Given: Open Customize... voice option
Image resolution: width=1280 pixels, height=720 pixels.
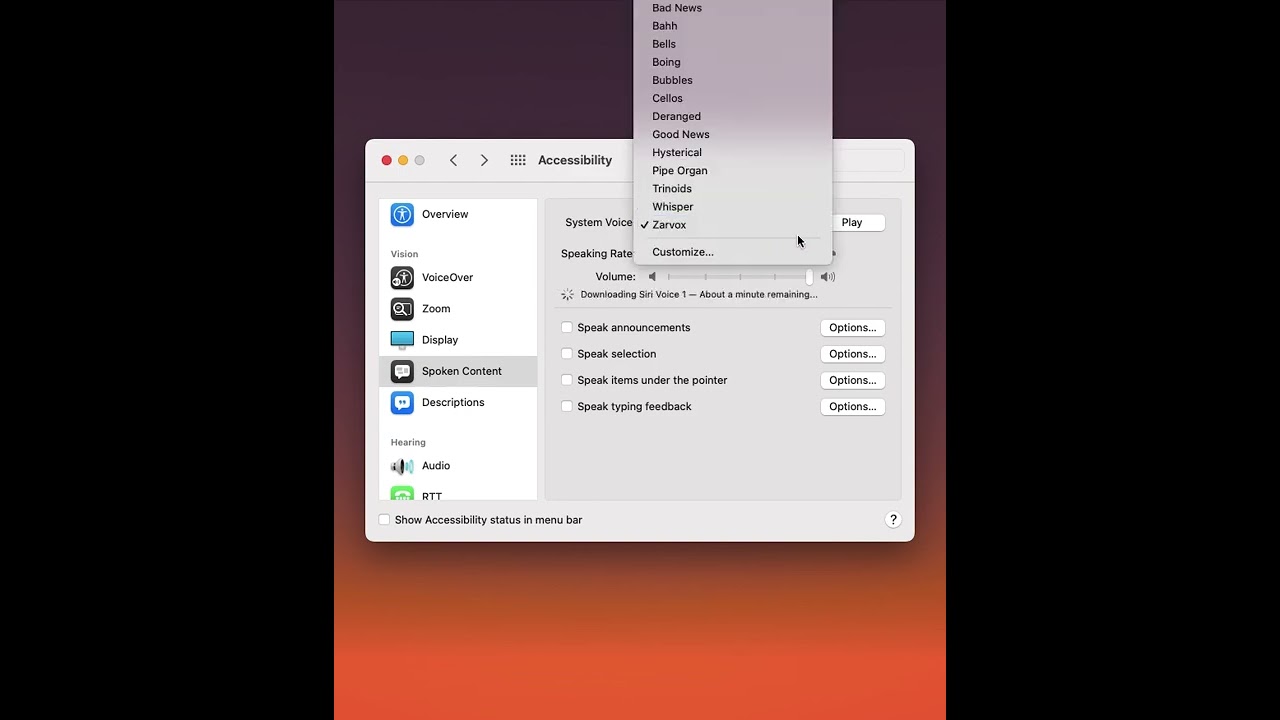Looking at the screenshot, I should 733,252.
